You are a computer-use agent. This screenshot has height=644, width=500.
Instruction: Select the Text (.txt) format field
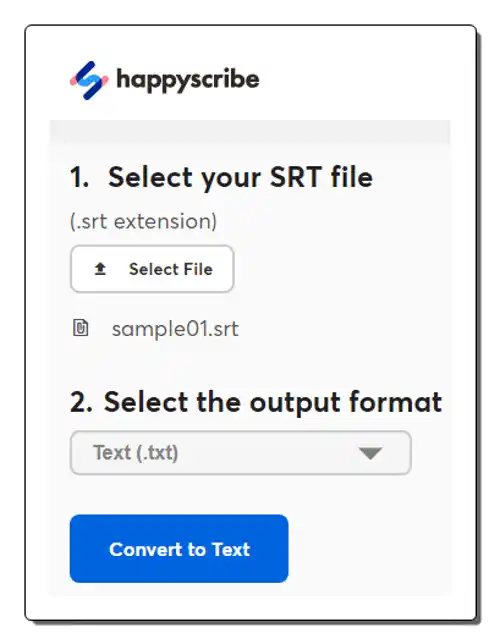click(241, 453)
